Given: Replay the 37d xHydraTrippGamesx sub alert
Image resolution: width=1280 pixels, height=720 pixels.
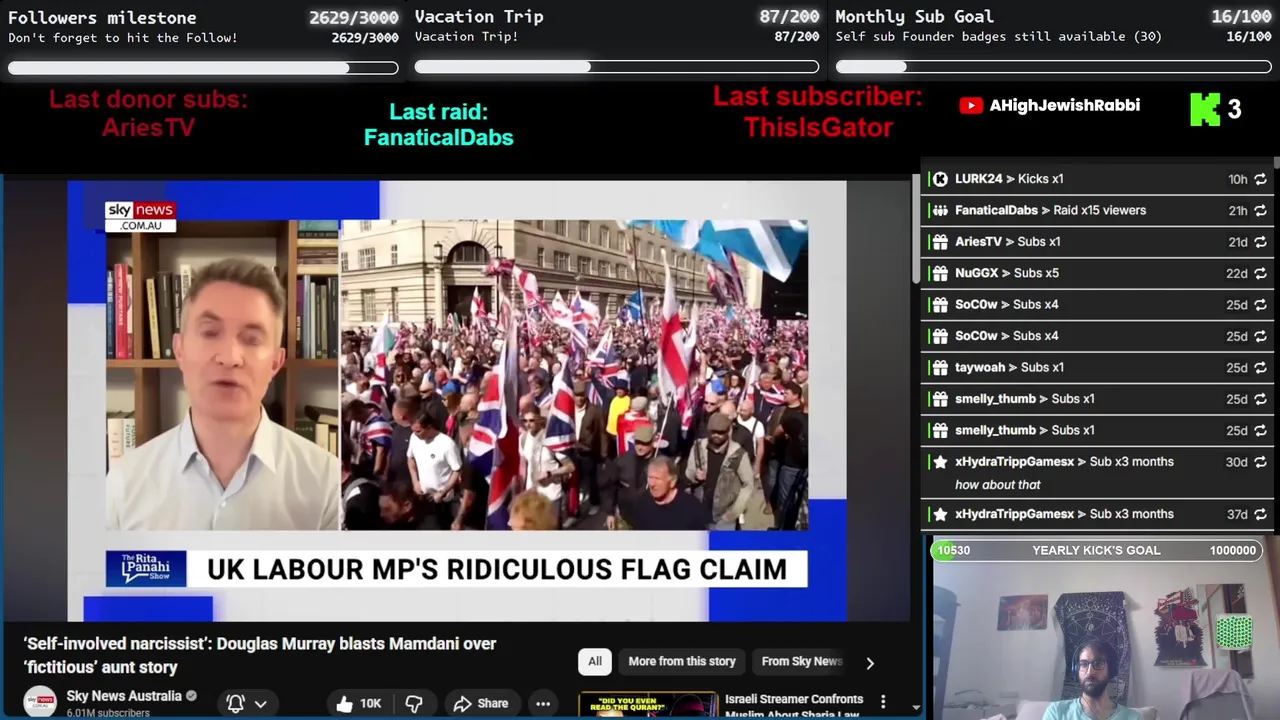Looking at the screenshot, I should point(1260,514).
